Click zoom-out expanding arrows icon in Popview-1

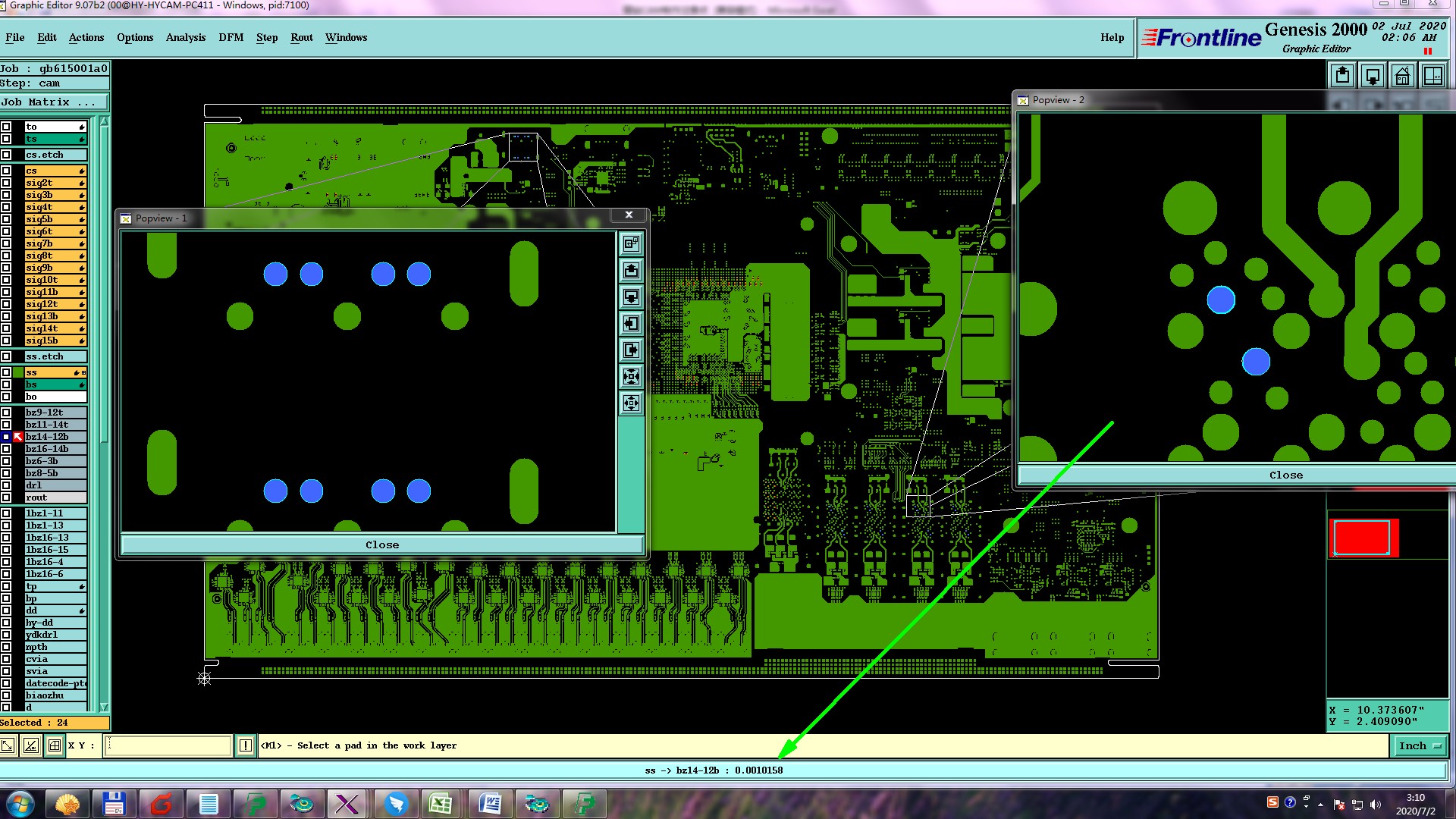(x=631, y=403)
